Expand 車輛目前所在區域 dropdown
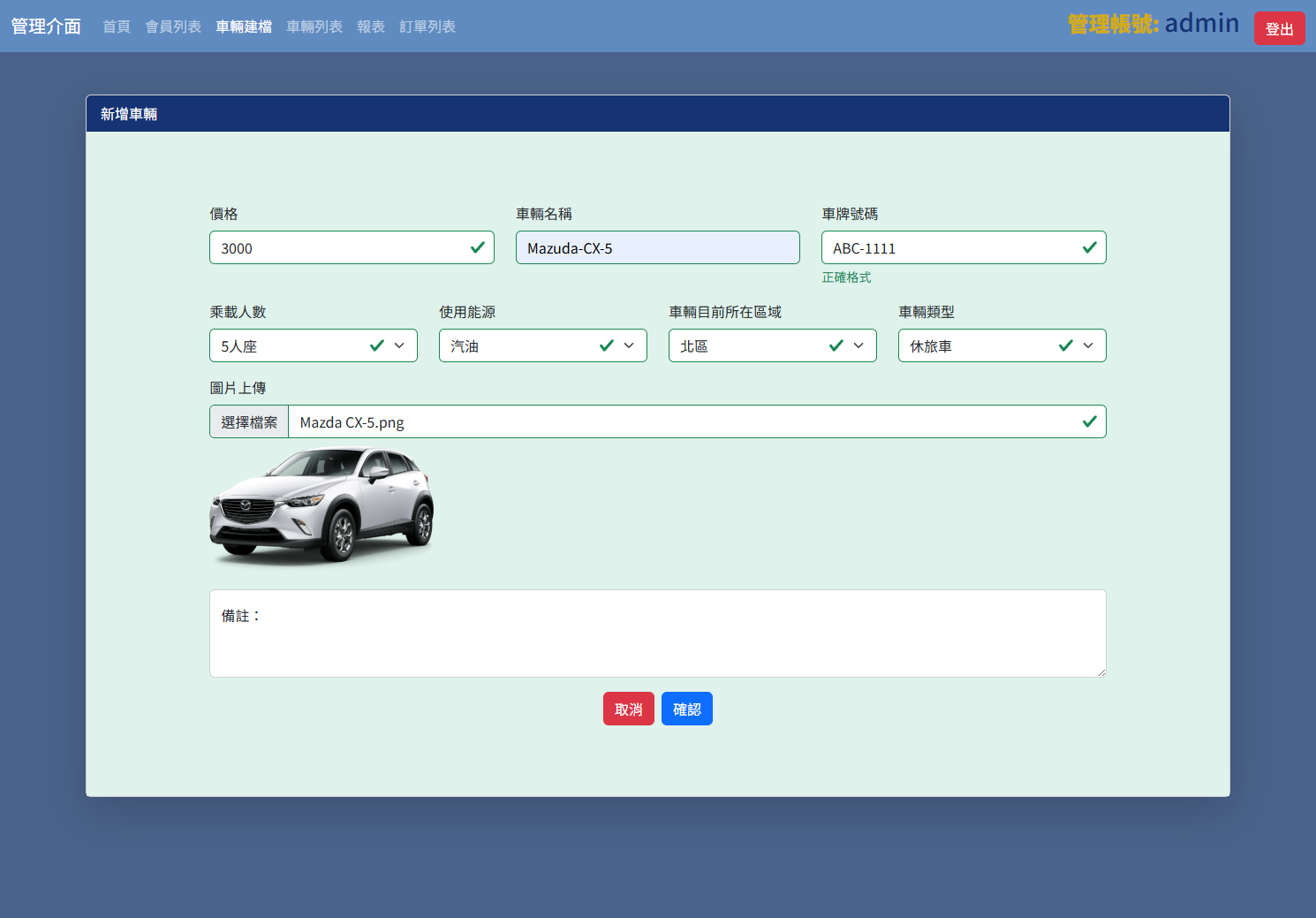1316x918 pixels. click(x=773, y=345)
